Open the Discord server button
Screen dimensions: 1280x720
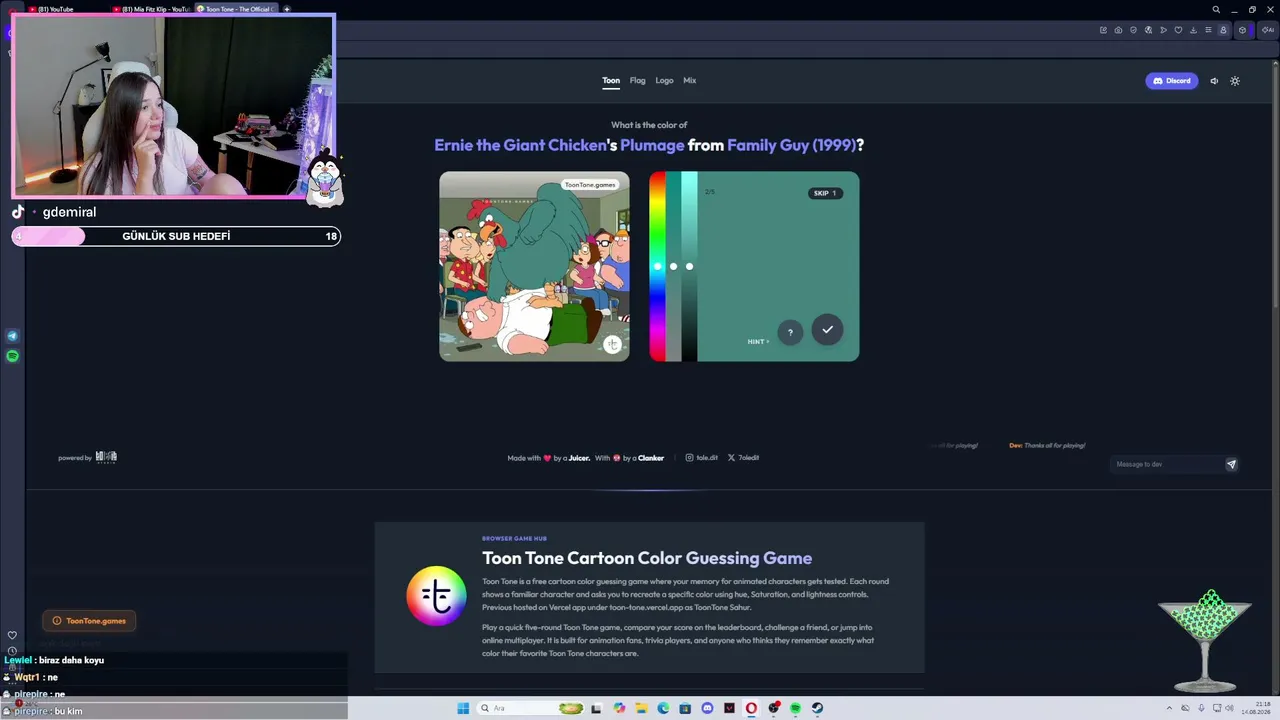[x=1171, y=81]
